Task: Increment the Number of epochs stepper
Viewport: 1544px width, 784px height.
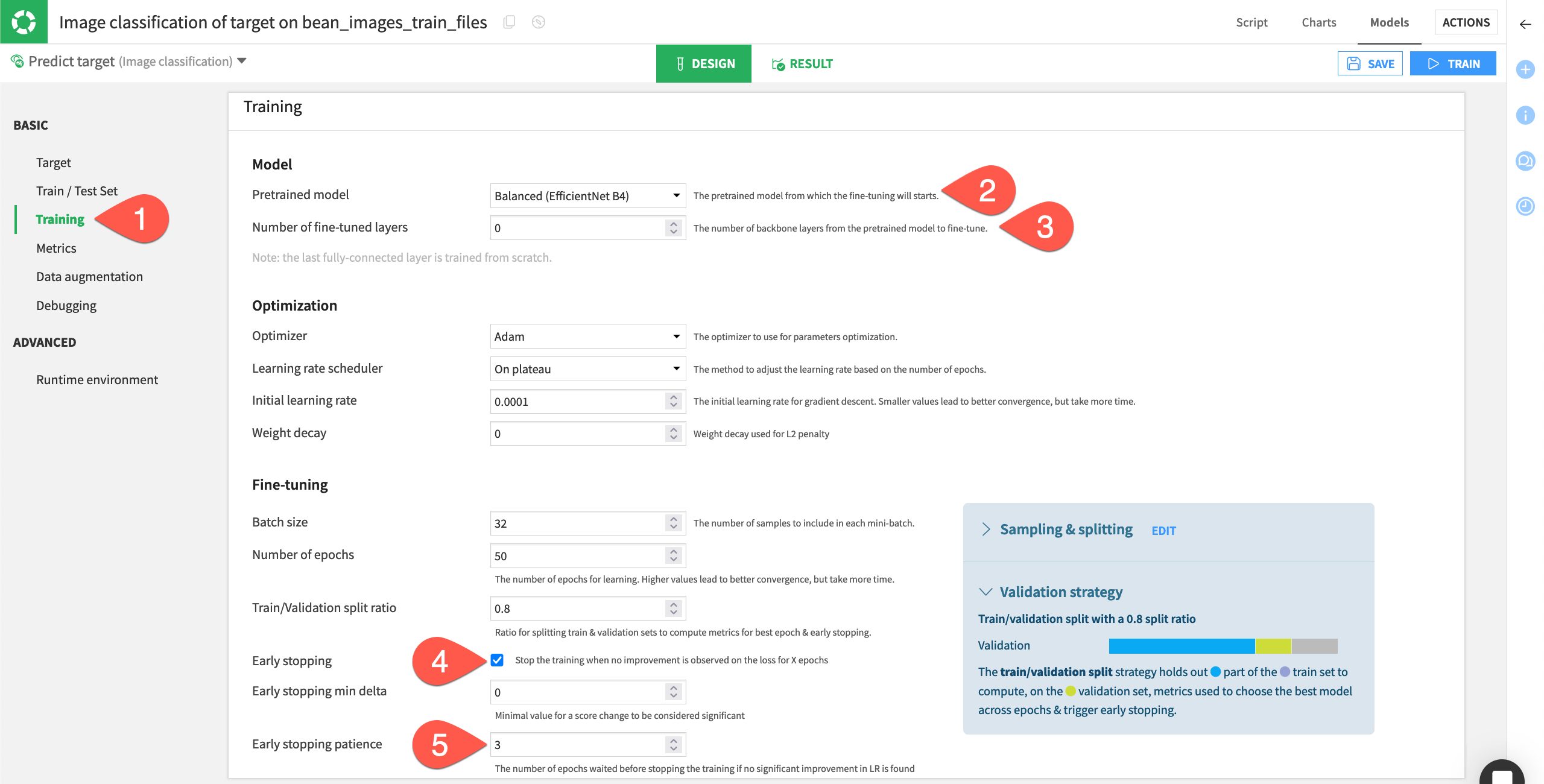Action: pyautogui.click(x=674, y=551)
